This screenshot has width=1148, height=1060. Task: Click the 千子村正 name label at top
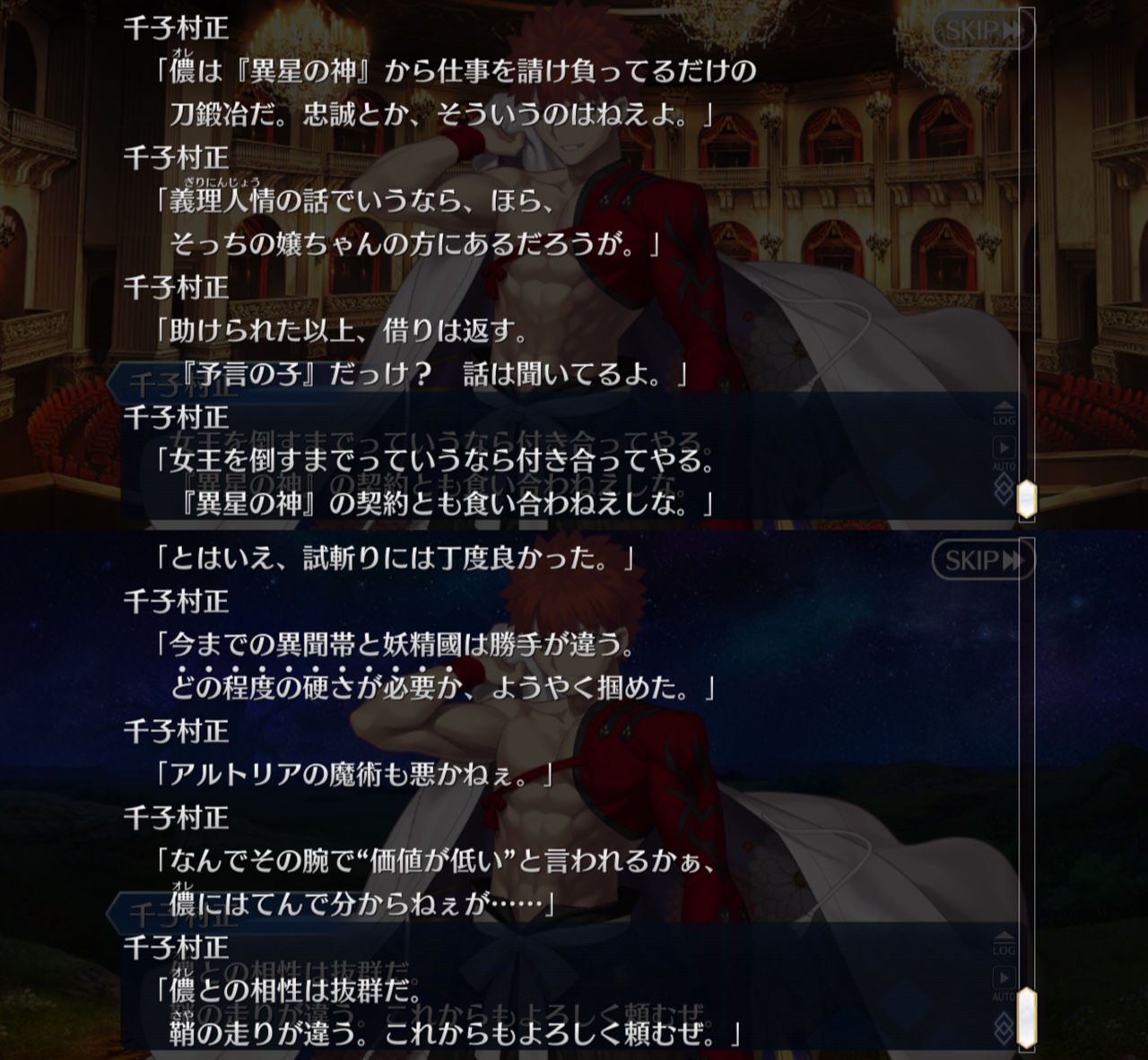177,27
